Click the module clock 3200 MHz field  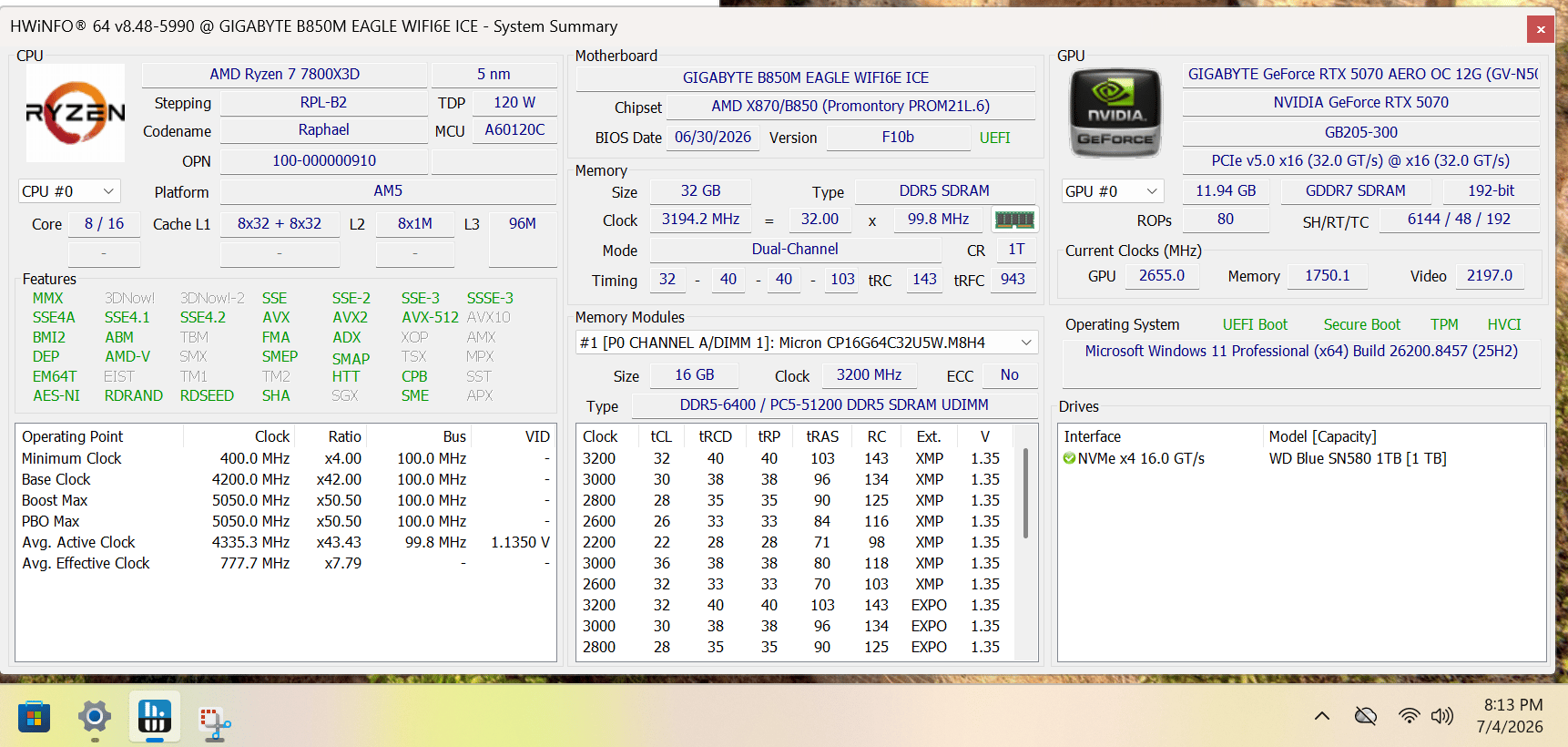(x=869, y=375)
